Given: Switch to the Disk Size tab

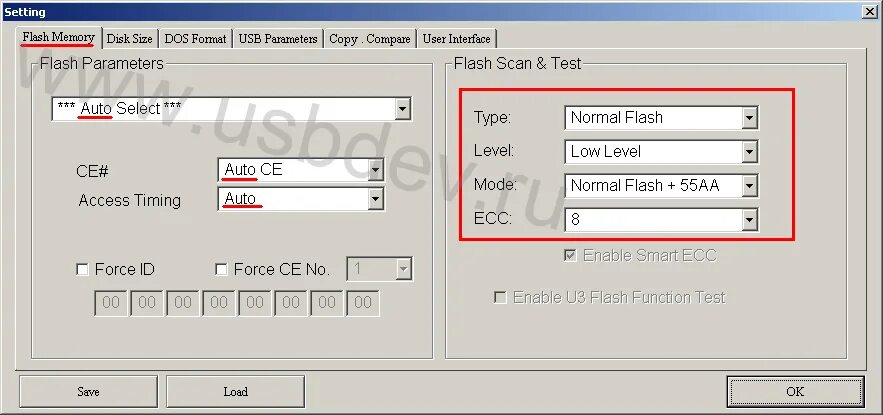Looking at the screenshot, I should click(130, 39).
